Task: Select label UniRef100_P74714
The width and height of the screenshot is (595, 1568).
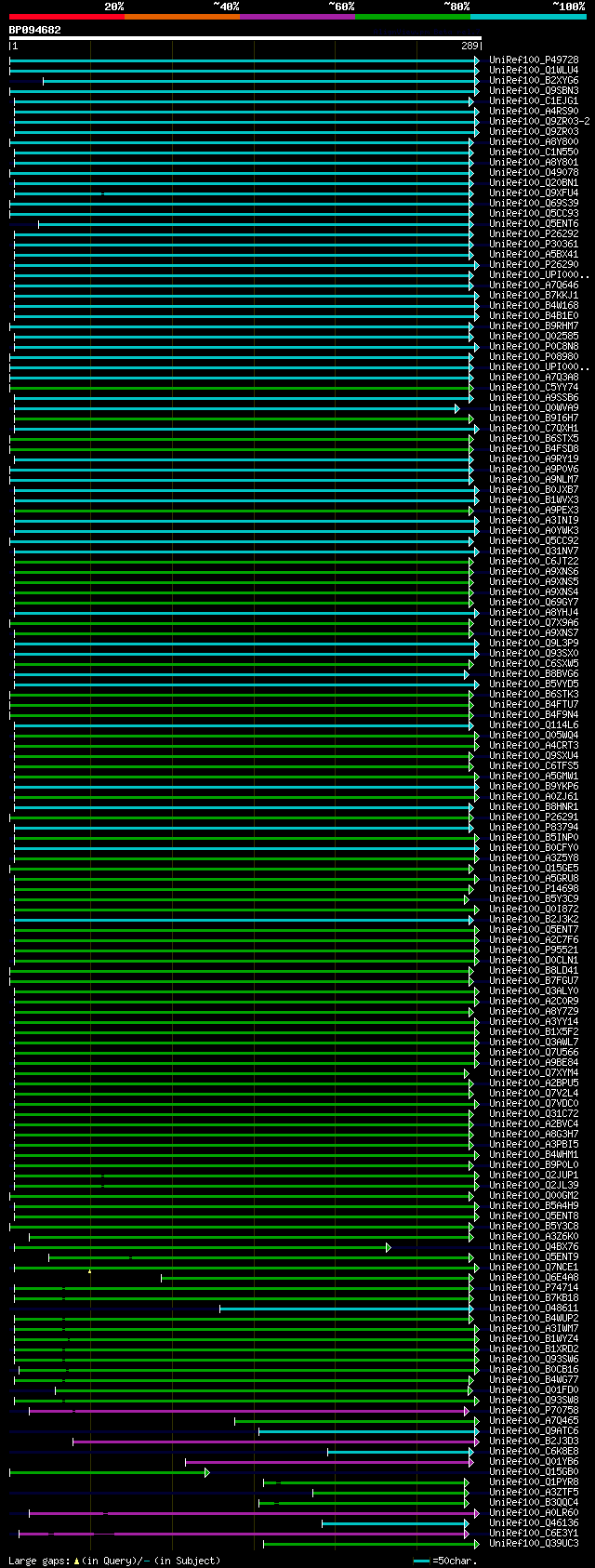Action: pyautogui.click(x=534, y=1287)
